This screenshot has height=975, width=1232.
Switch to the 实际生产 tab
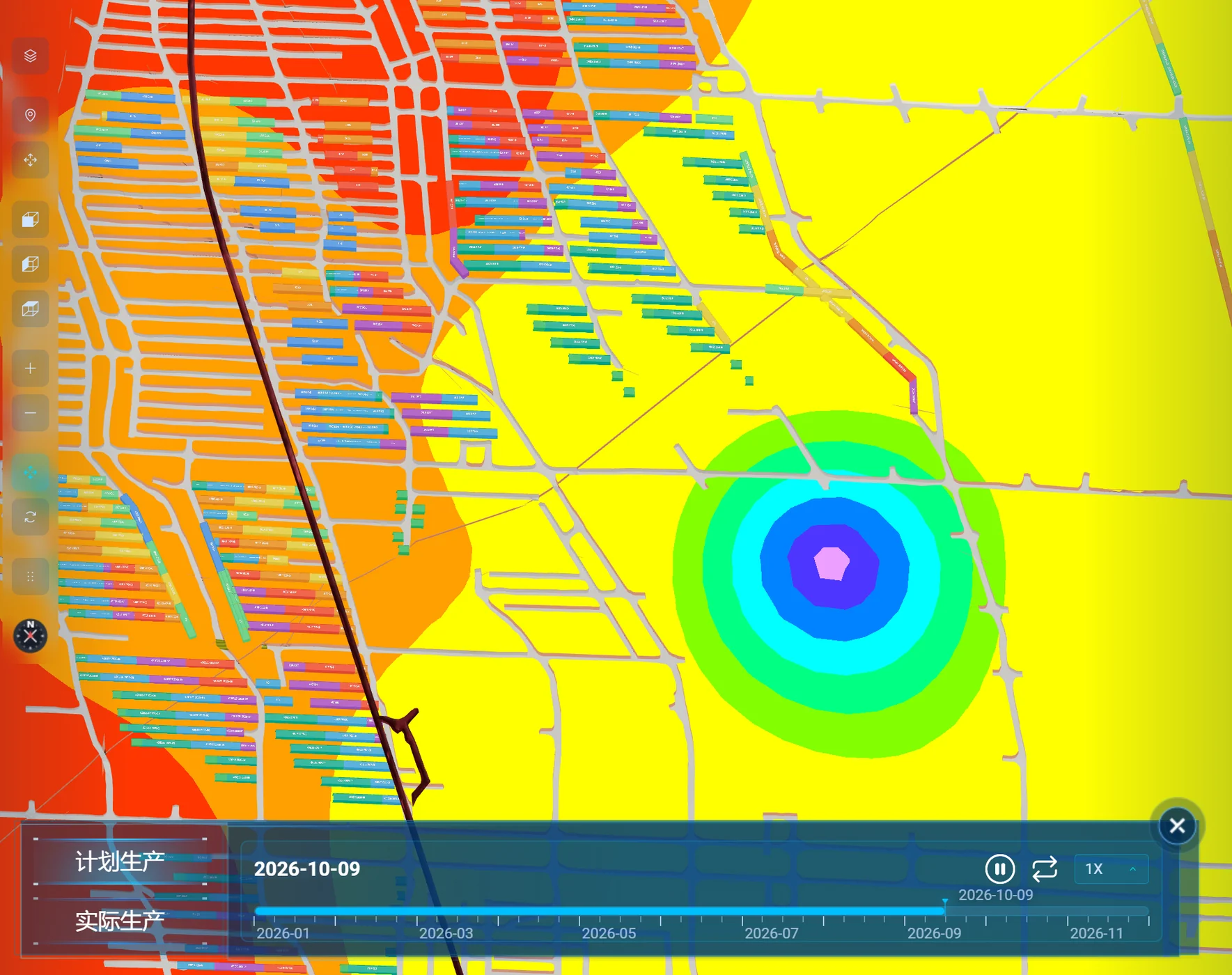coord(120,921)
